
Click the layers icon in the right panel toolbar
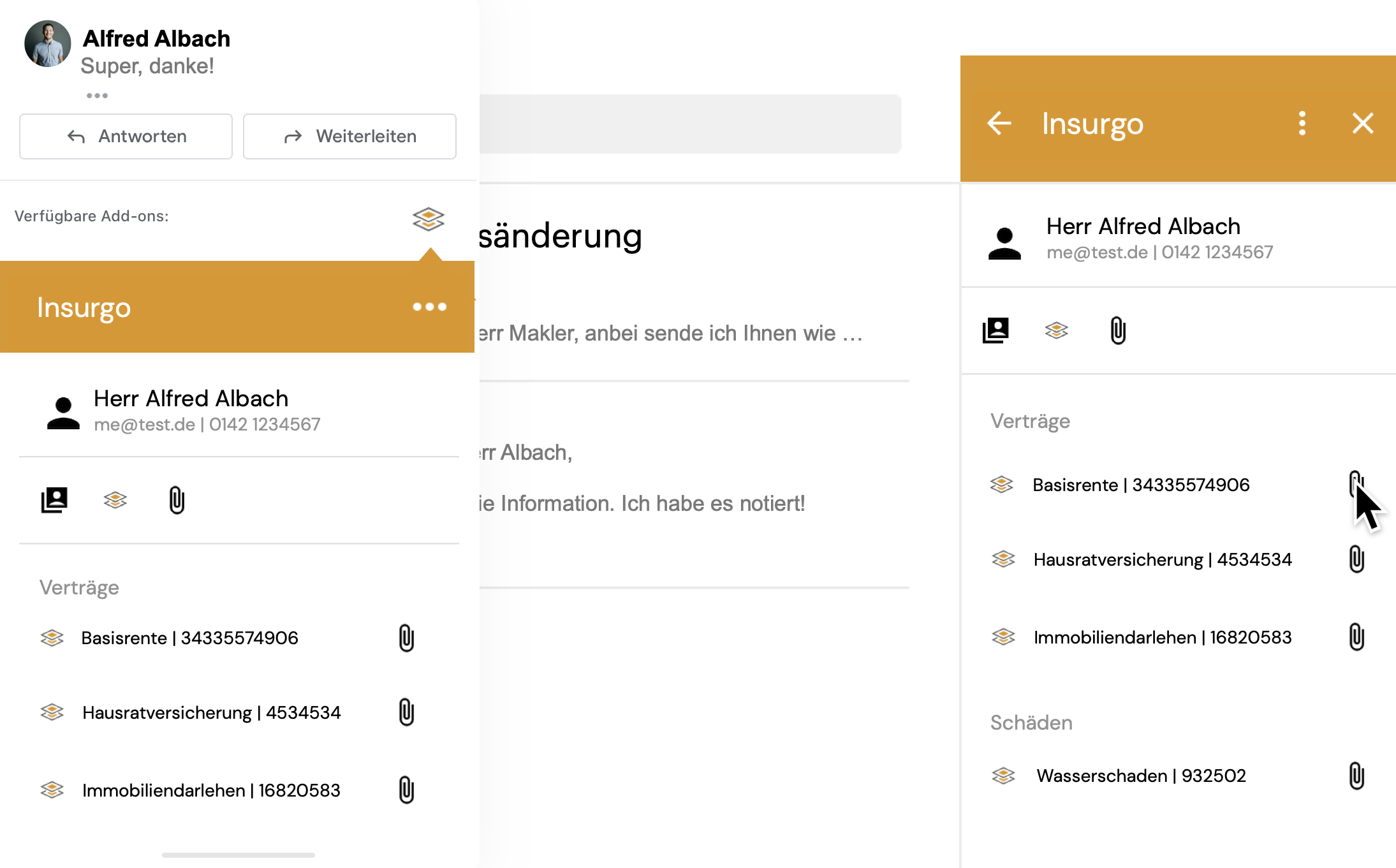coord(1057,330)
